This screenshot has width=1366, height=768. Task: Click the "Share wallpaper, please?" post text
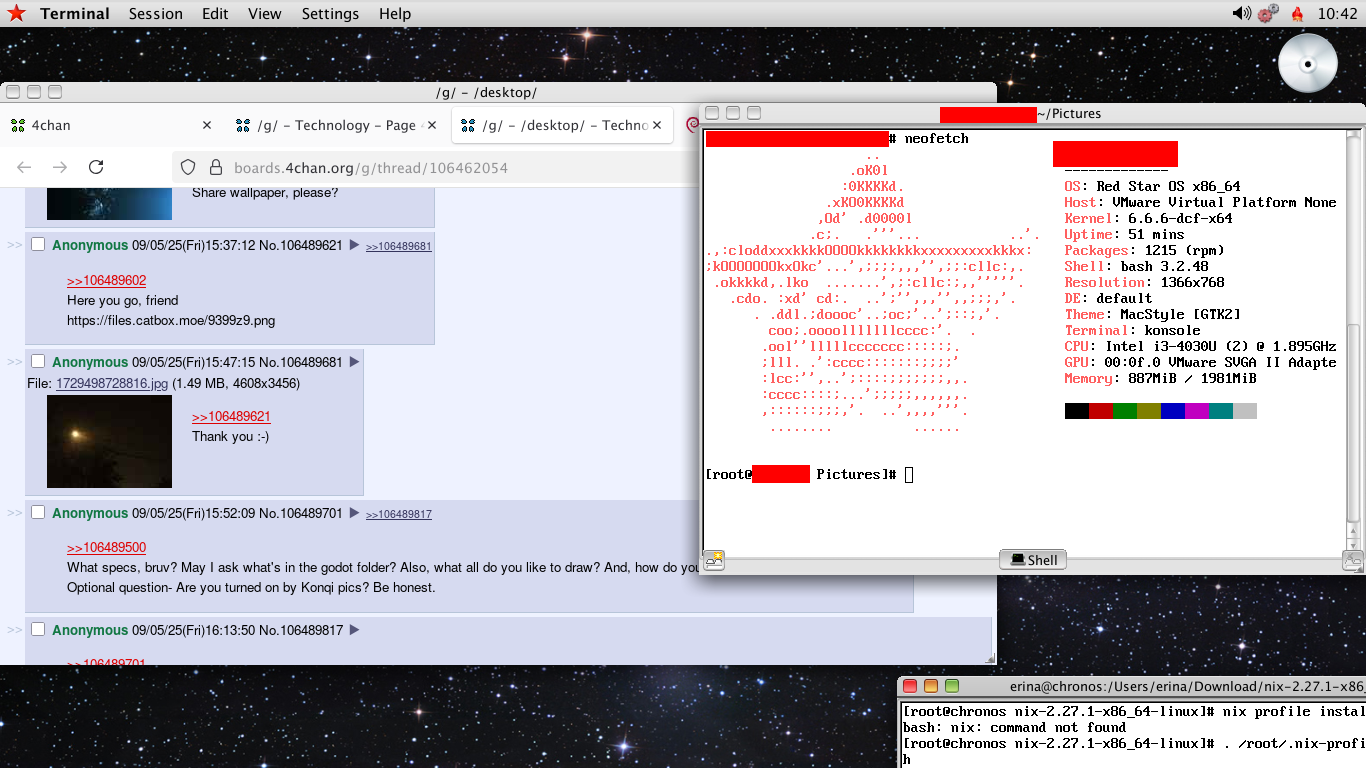[x=265, y=193]
